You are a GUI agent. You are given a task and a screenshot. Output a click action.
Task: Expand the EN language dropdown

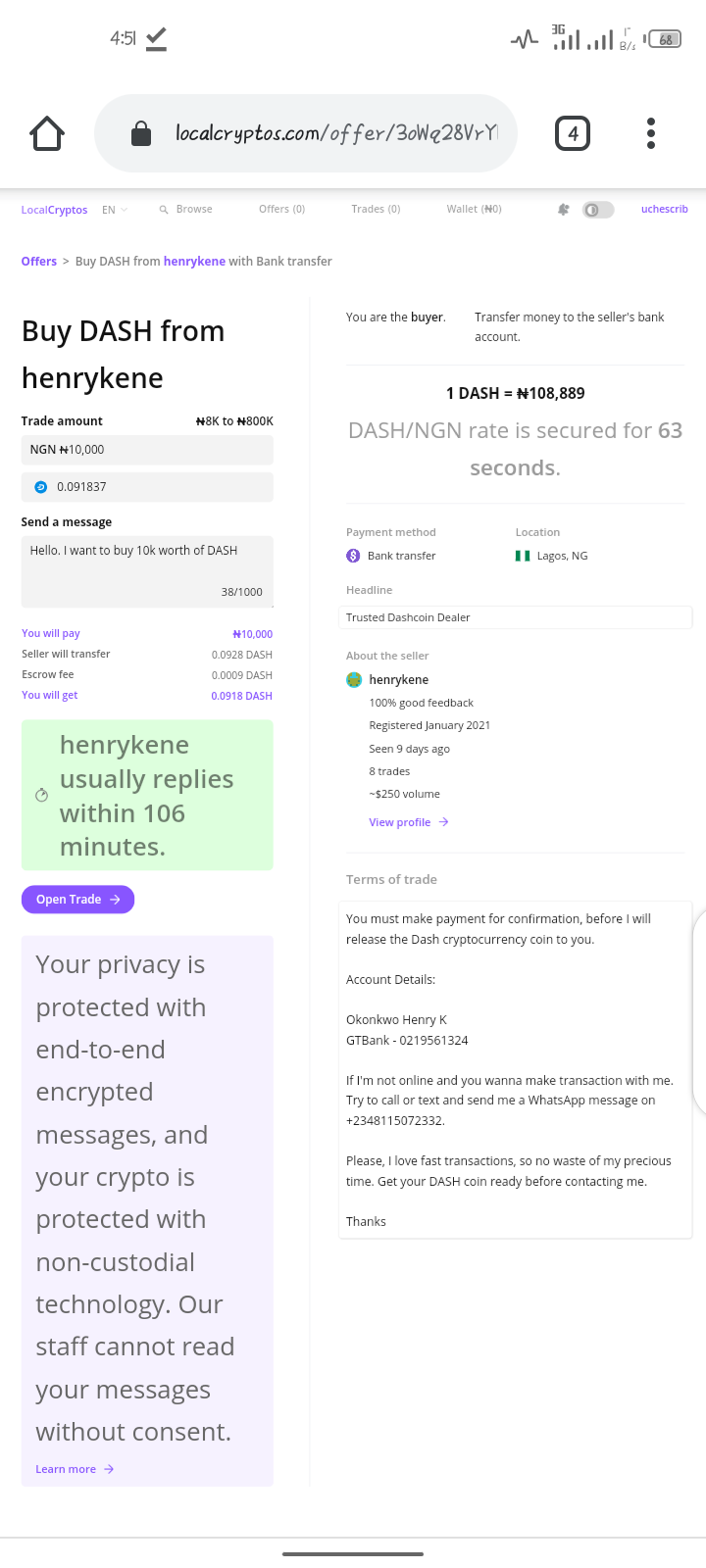[115, 210]
